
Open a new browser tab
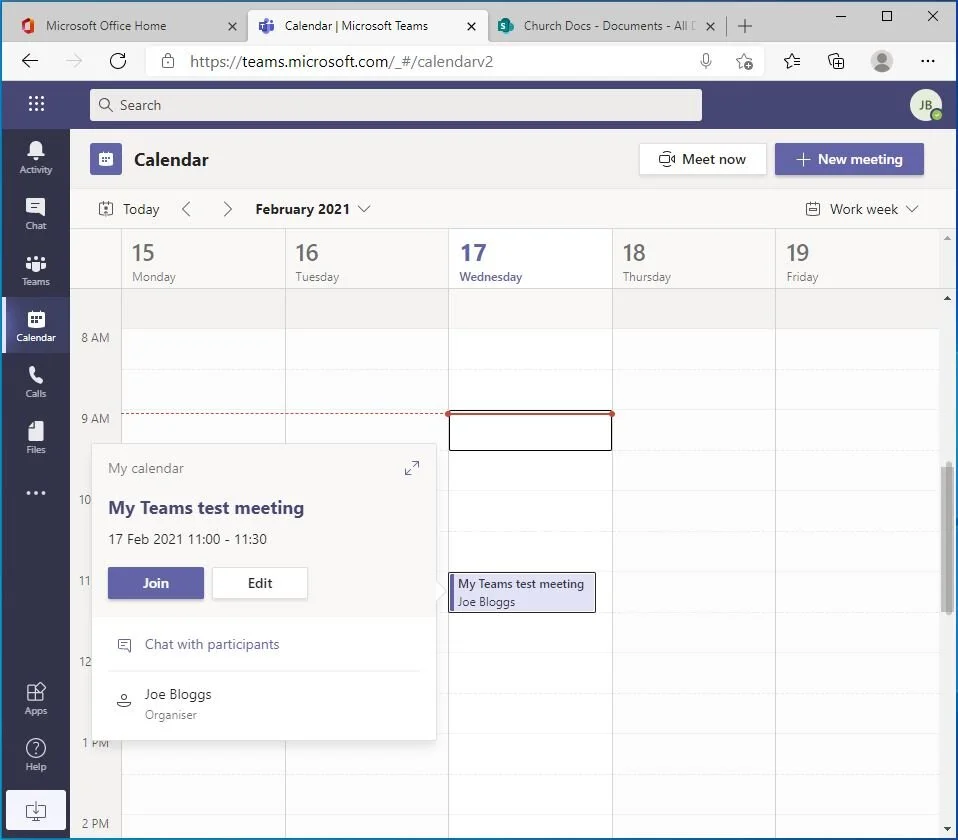pos(745,26)
